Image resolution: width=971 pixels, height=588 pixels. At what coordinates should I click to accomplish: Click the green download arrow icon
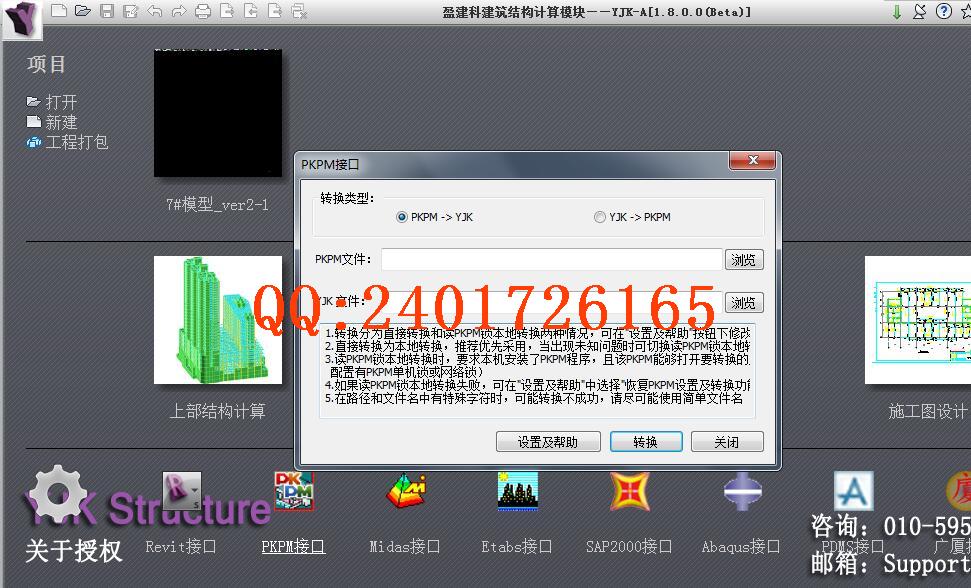tap(897, 11)
